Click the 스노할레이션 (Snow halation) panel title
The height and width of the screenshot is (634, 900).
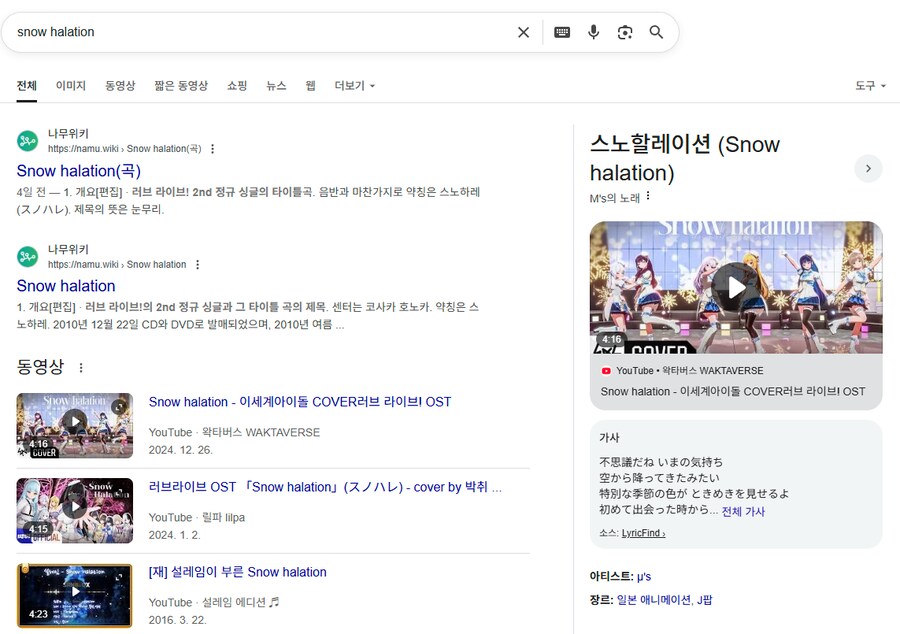pos(685,158)
